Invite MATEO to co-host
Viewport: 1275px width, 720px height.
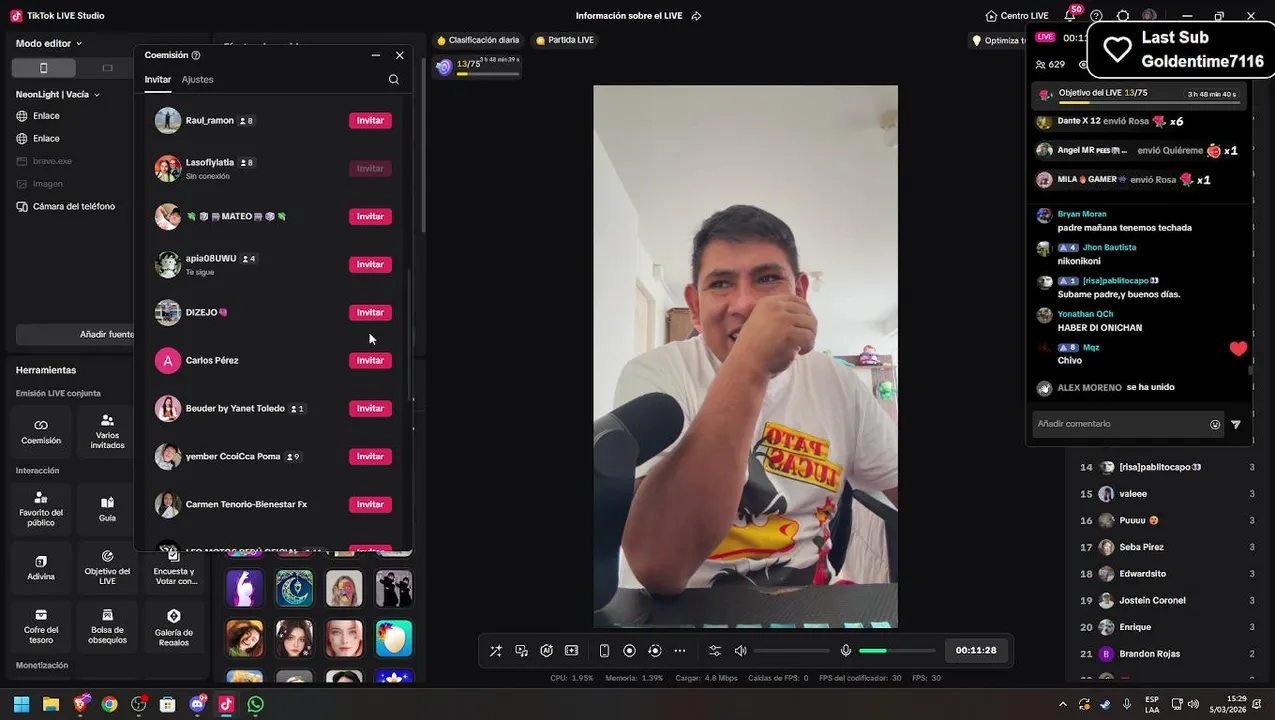click(370, 216)
